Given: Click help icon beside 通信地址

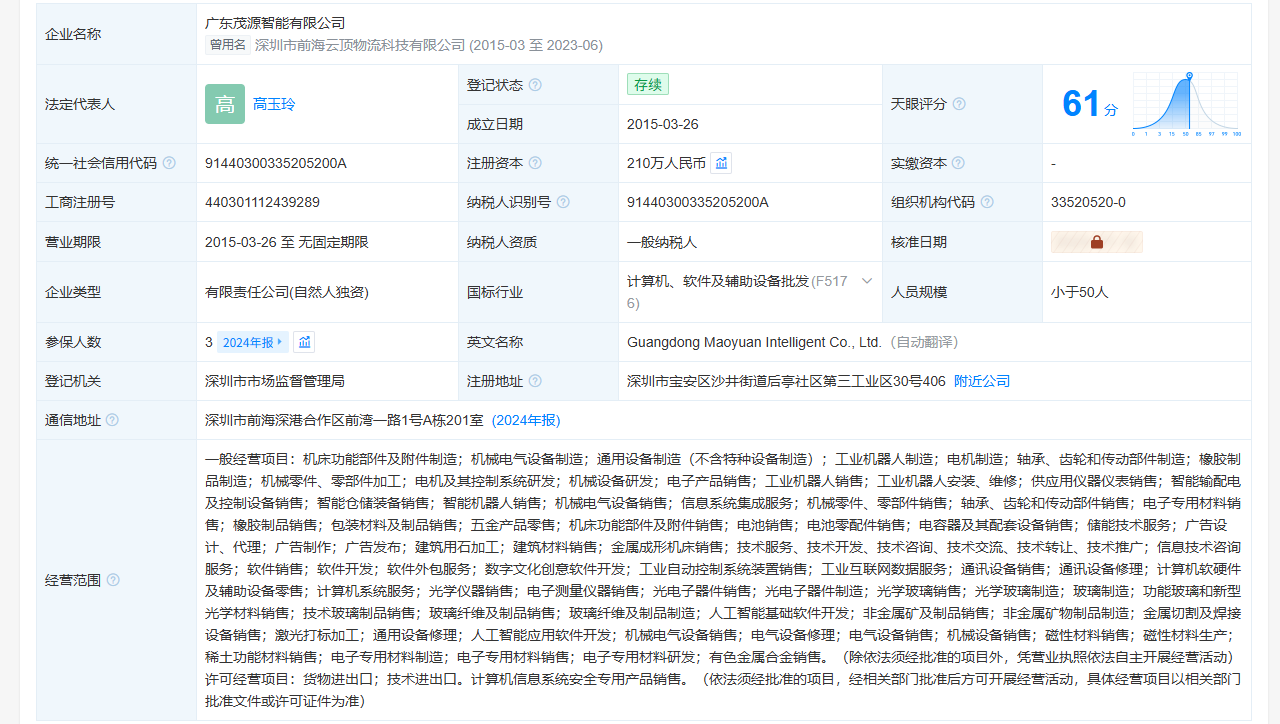Looking at the screenshot, I should (x=112, y=420).
